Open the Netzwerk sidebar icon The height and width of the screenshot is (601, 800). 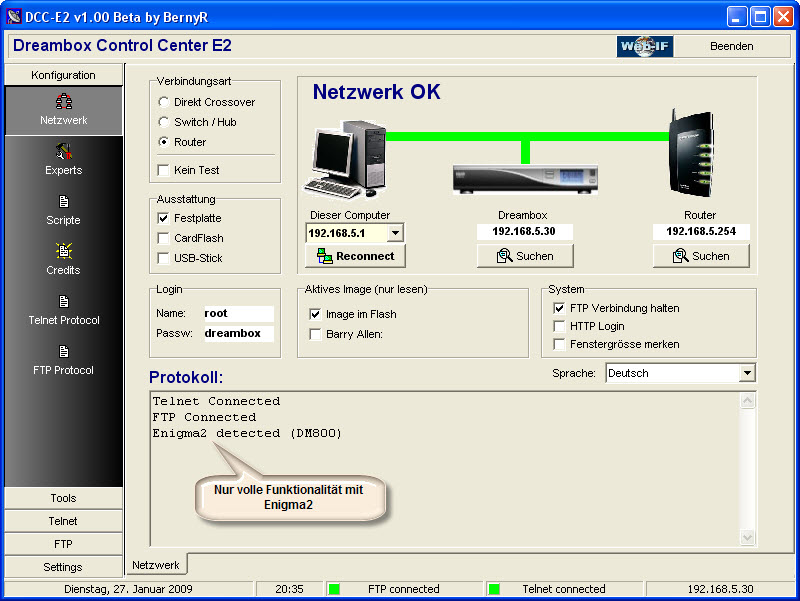pos(64,102)
